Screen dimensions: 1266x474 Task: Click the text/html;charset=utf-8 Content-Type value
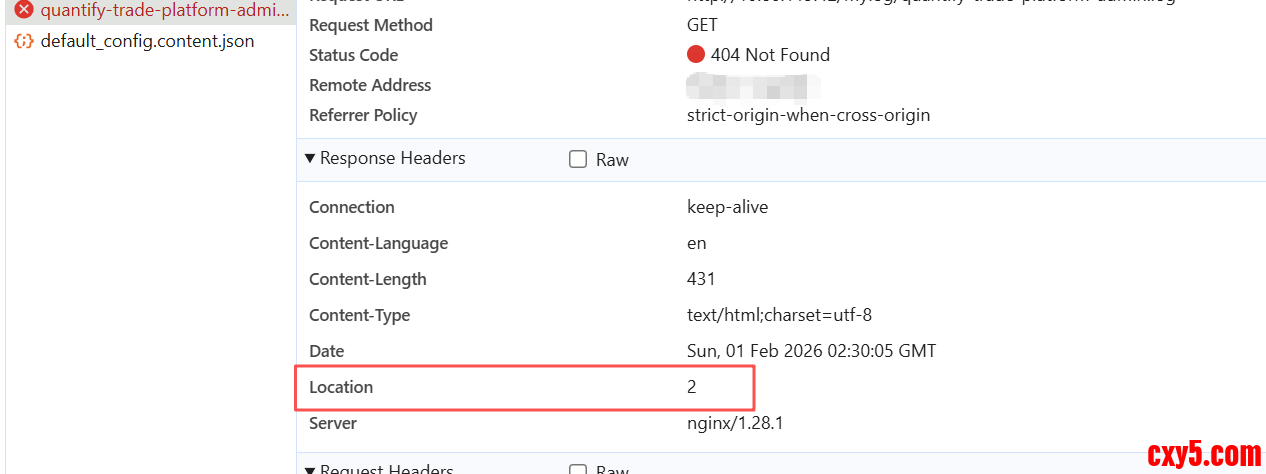pyautogui.click(x=779, y=315)
